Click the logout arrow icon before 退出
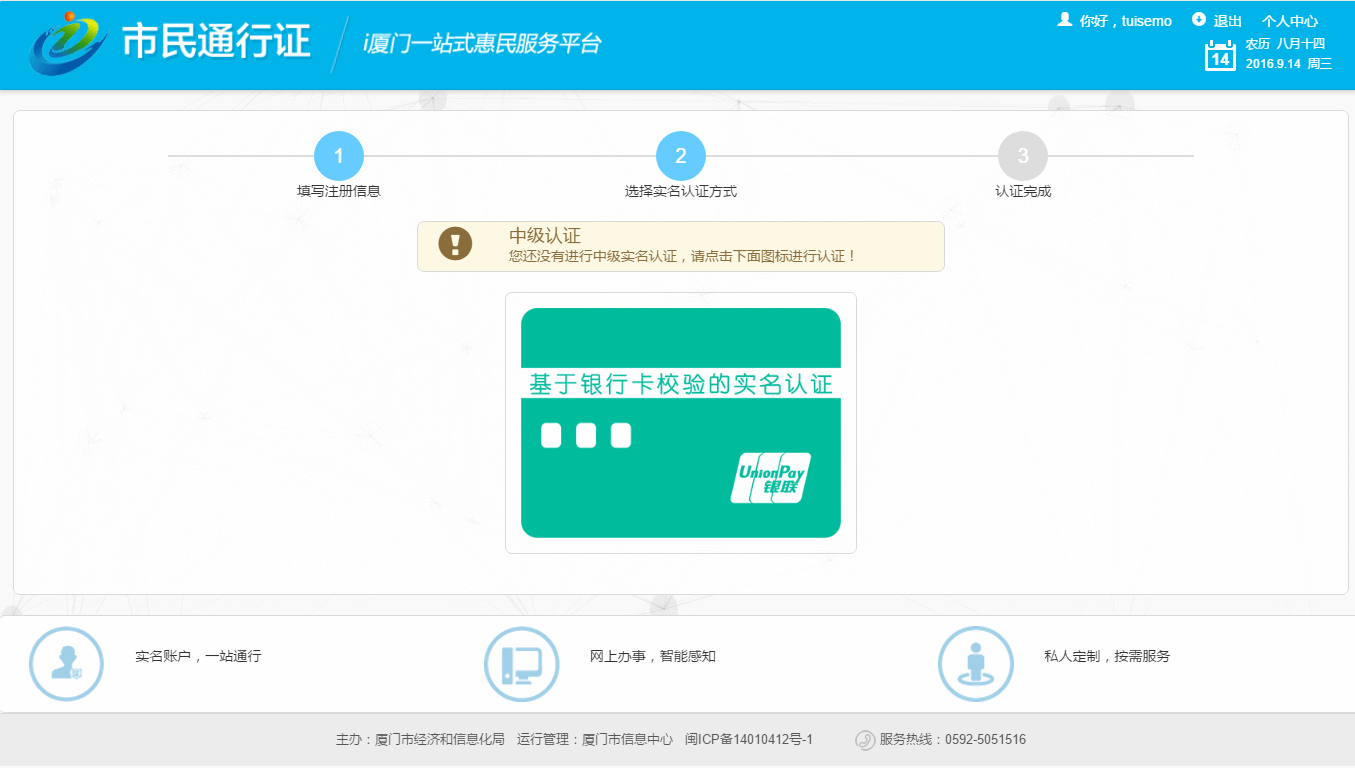This screenshot has width=1355, height=768. point(1199,20)
